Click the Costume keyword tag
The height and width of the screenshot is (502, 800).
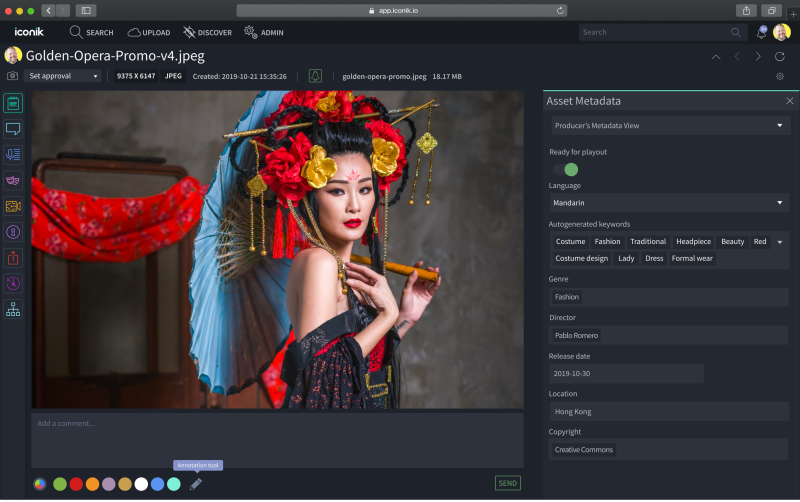click(570, 241)
